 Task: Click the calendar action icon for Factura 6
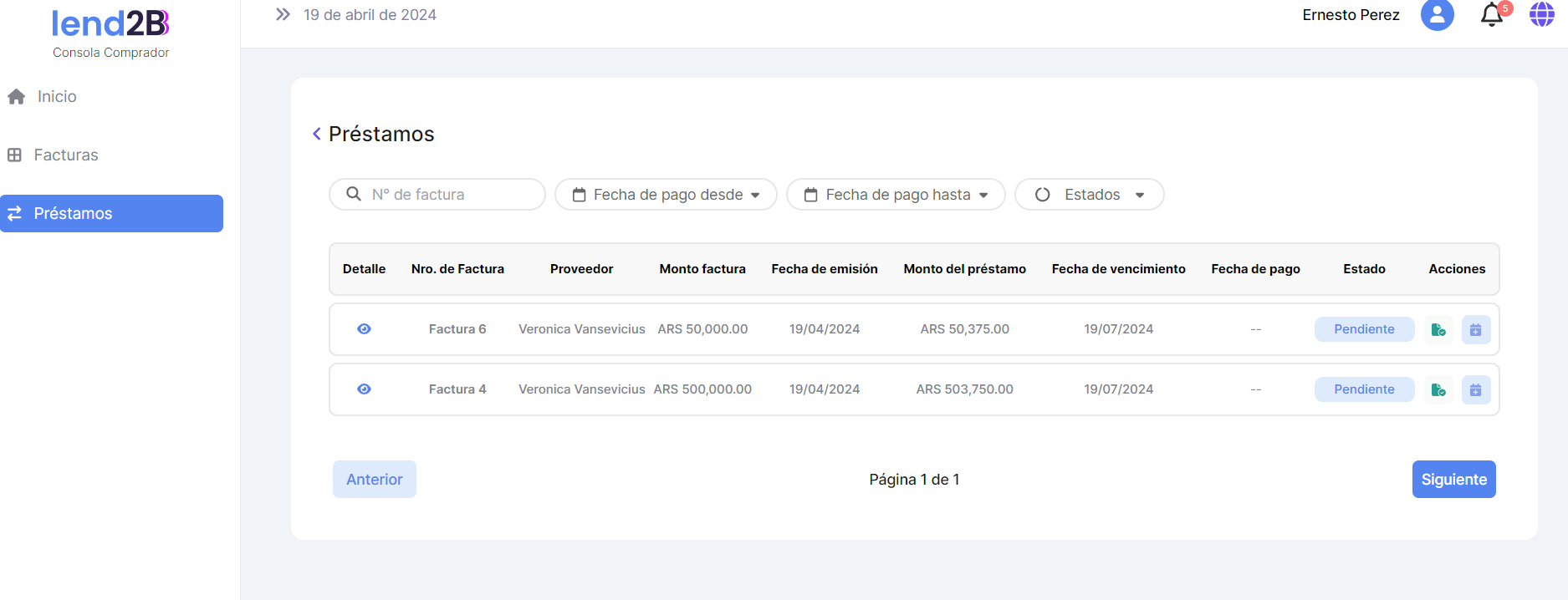click(x=1476, y=329)
